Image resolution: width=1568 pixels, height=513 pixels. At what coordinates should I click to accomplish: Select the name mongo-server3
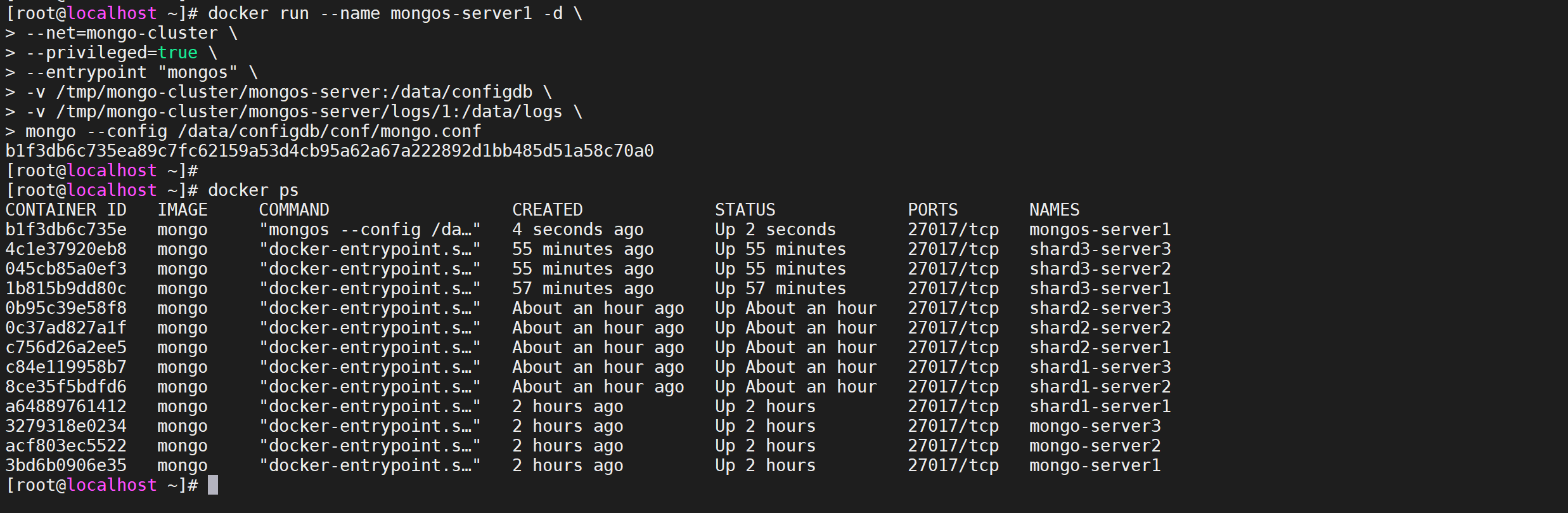(1095, 426)
